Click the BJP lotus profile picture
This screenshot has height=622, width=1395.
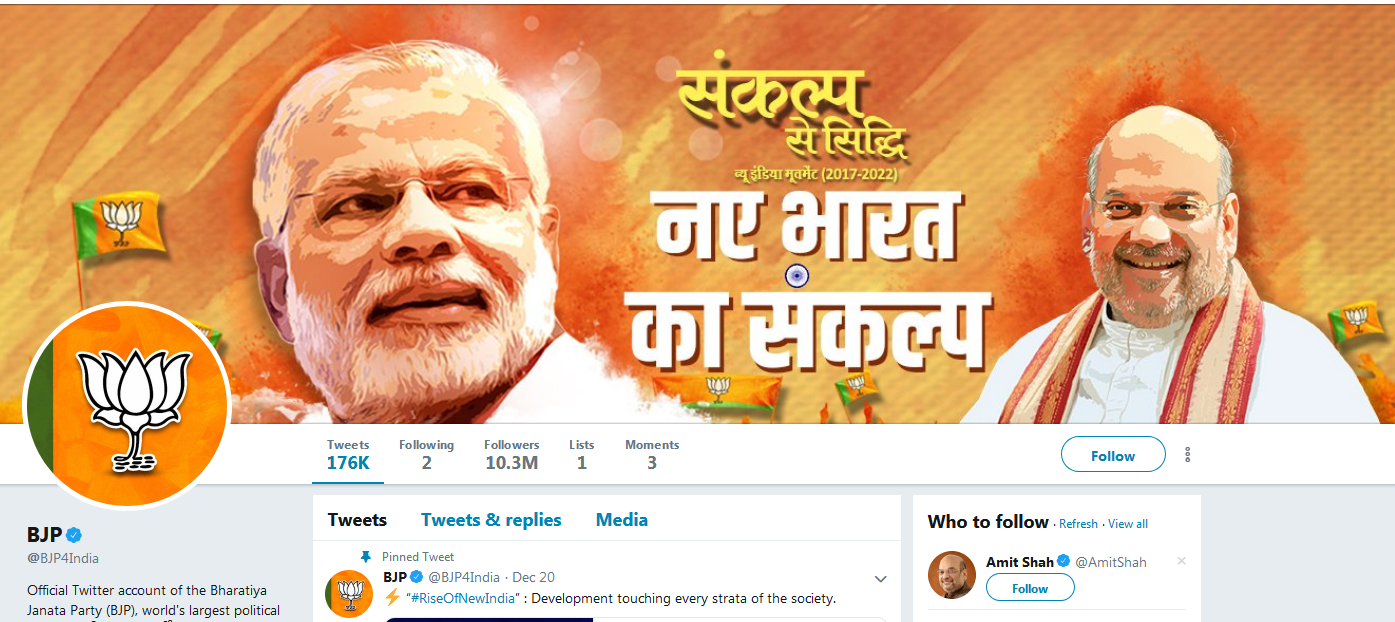click(127, 405)
